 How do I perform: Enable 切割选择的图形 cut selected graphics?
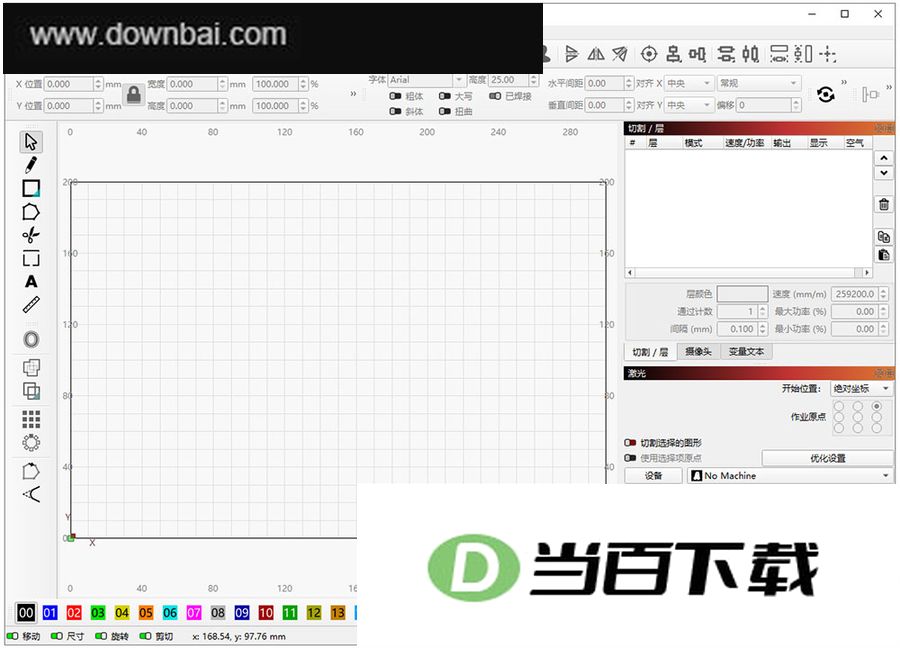630,443
